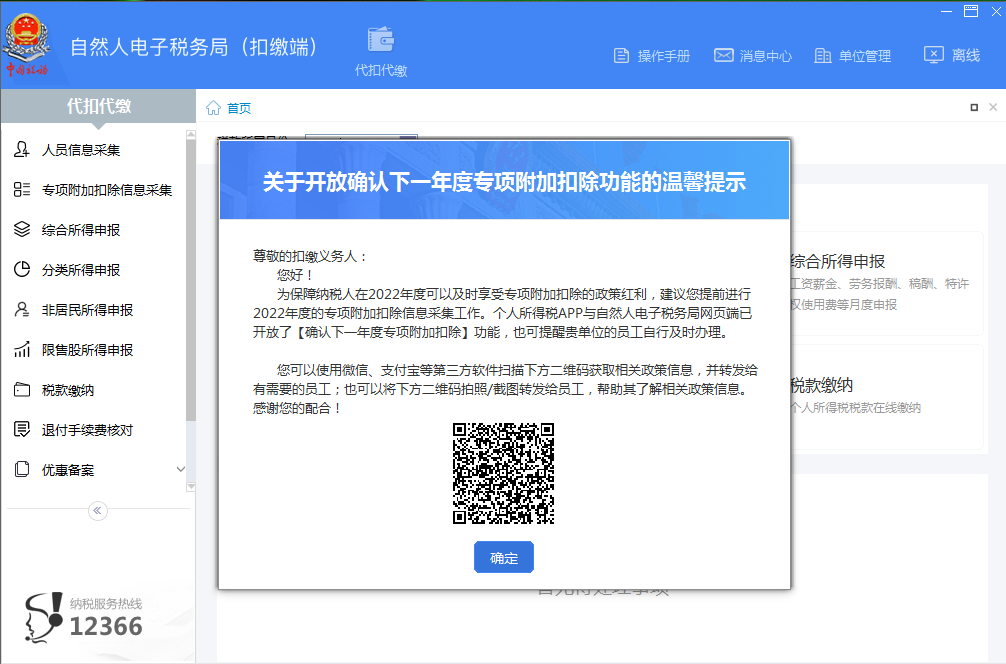The image size is (1006, 664).
Task: Click the 代扣代缴 sidebar header
Action: tap(99, 106)
